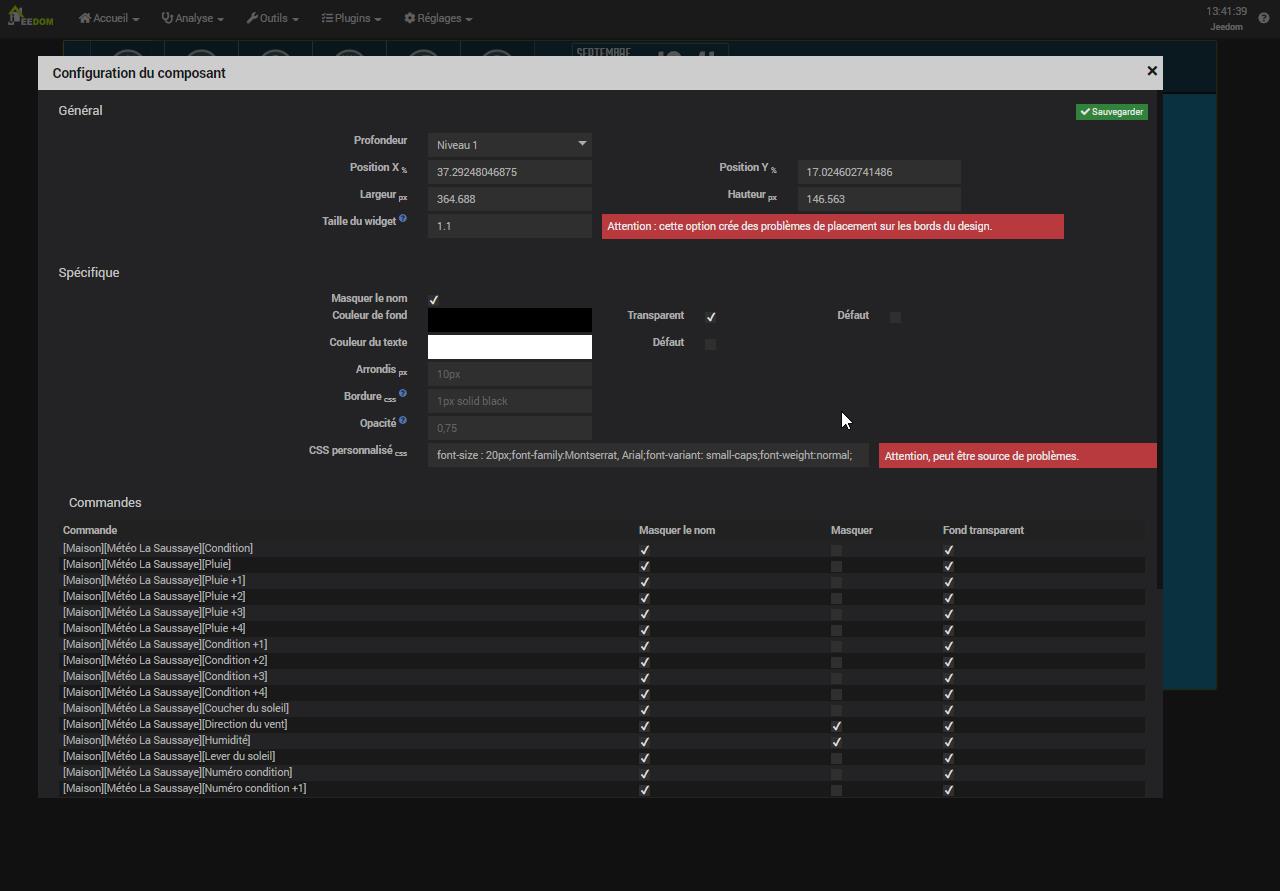Viewport: 1280px width, 891px height.
Task: Click the Commande column header
Action: click(90, 530)
